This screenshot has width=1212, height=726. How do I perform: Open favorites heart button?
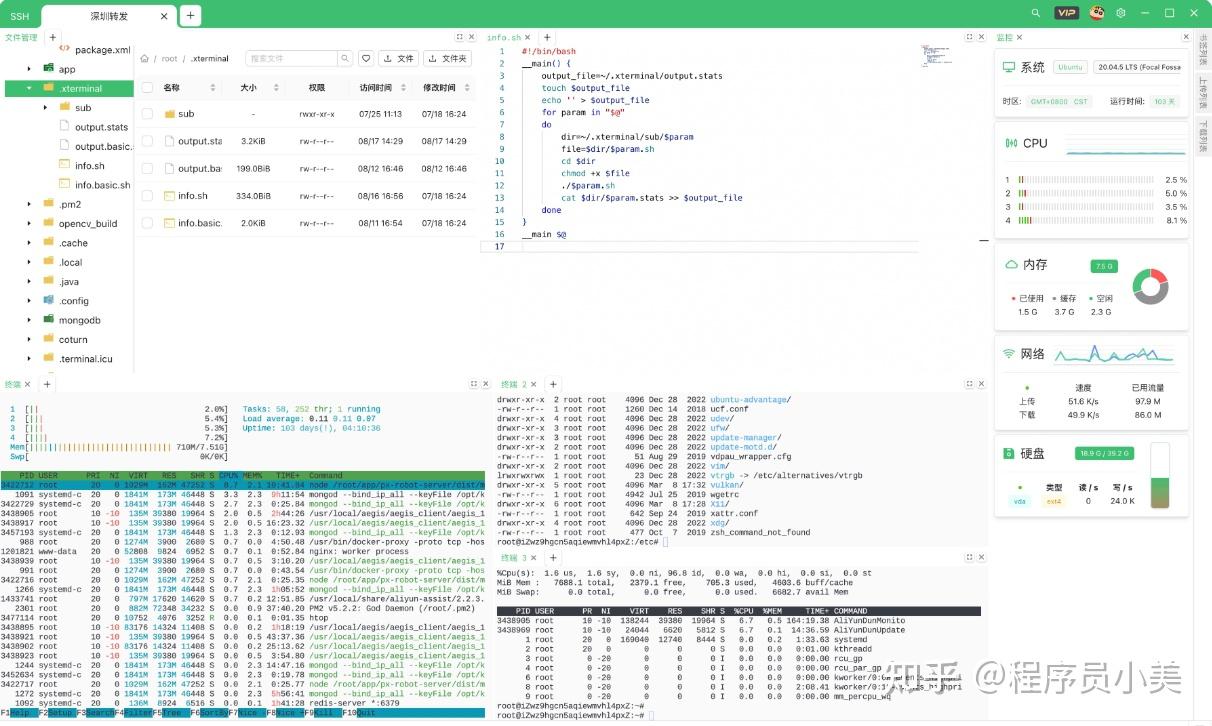point(366,59)
